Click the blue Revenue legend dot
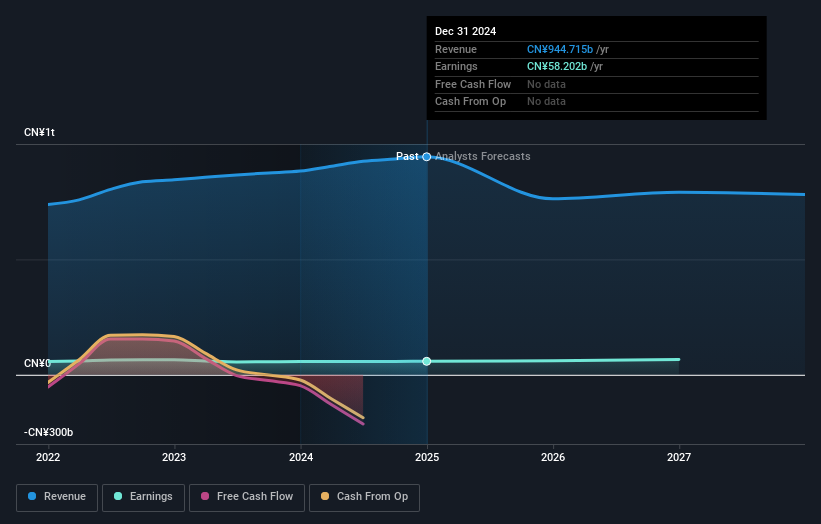The image size is (821, 524). tap(32, 496)
